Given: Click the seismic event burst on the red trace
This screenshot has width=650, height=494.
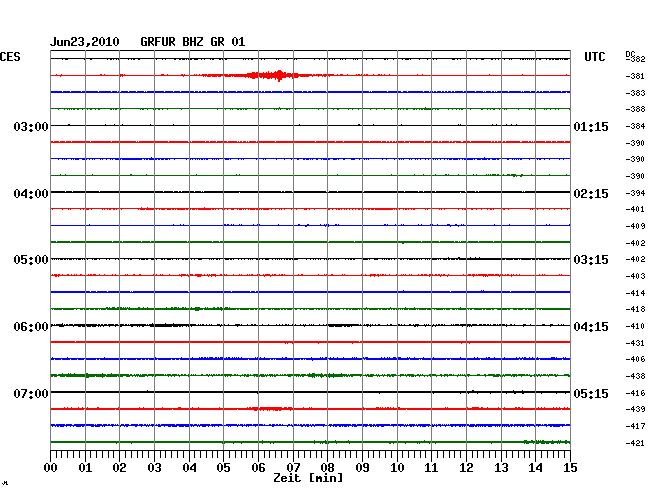Looking at the screenshot, I should coord(269,75).
